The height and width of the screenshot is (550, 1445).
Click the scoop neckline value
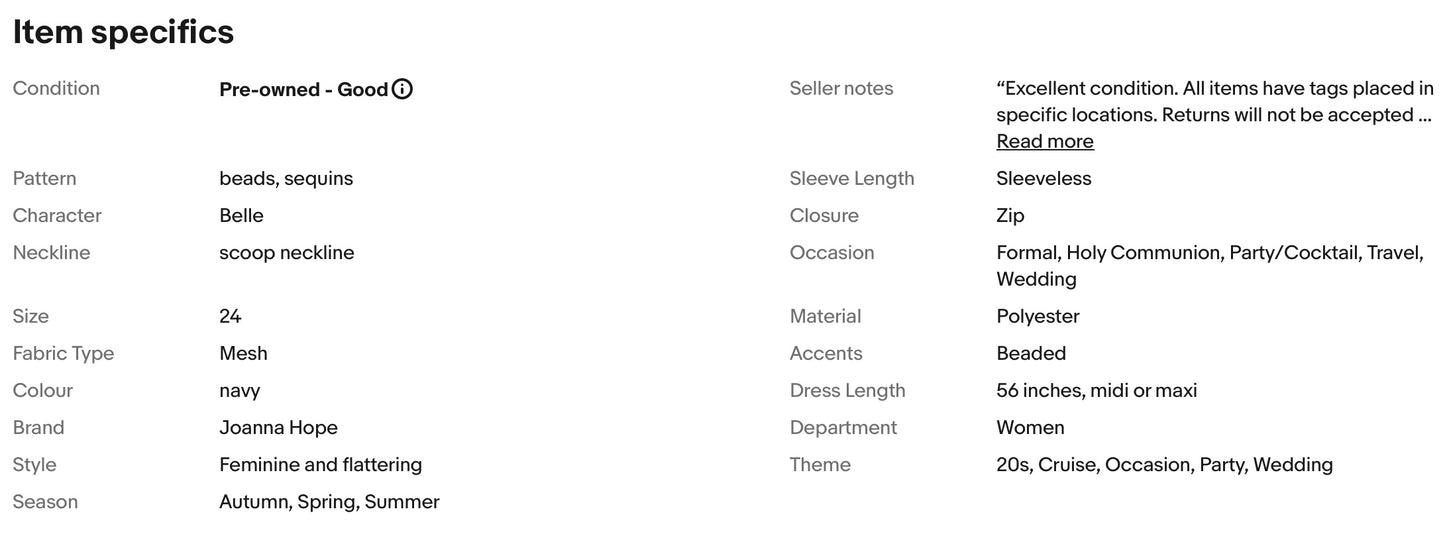pyautogui.click(x=286, y=253)
